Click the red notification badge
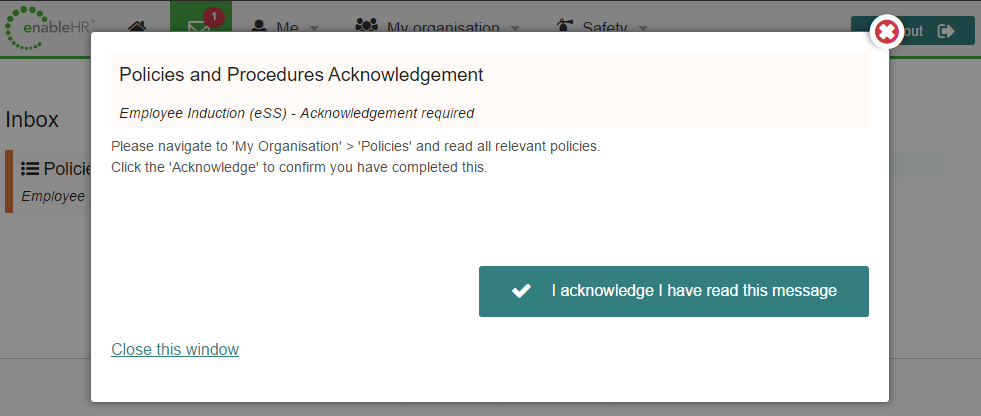This screenshot has height=416, width=981. tap(214, 18)
